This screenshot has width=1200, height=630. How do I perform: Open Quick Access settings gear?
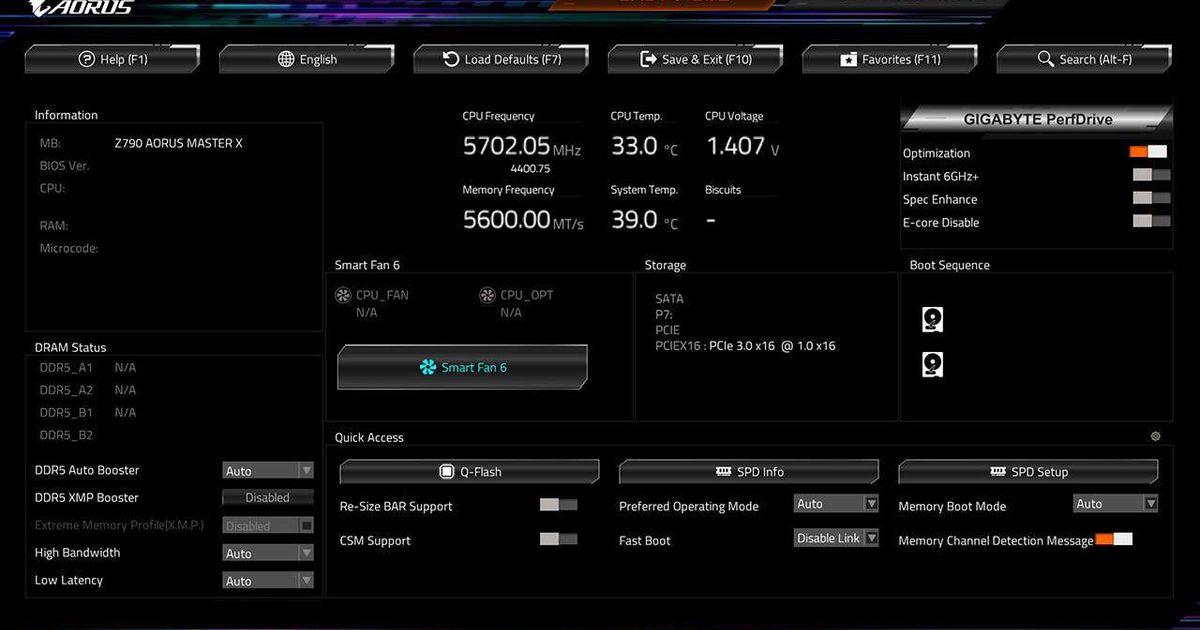pos(1155,437)
